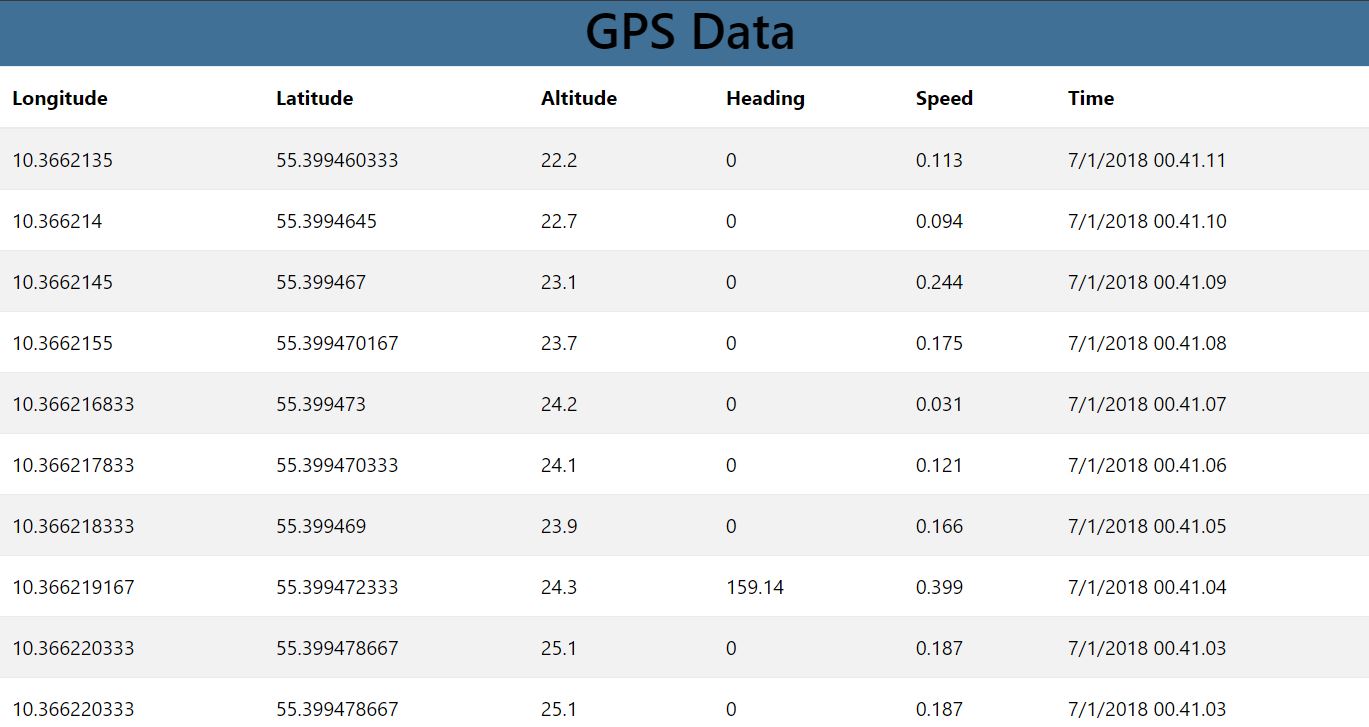Select time 7/1/2018 00.41.04
This screenshot has width=1369, height=727.
(1147, 587)
